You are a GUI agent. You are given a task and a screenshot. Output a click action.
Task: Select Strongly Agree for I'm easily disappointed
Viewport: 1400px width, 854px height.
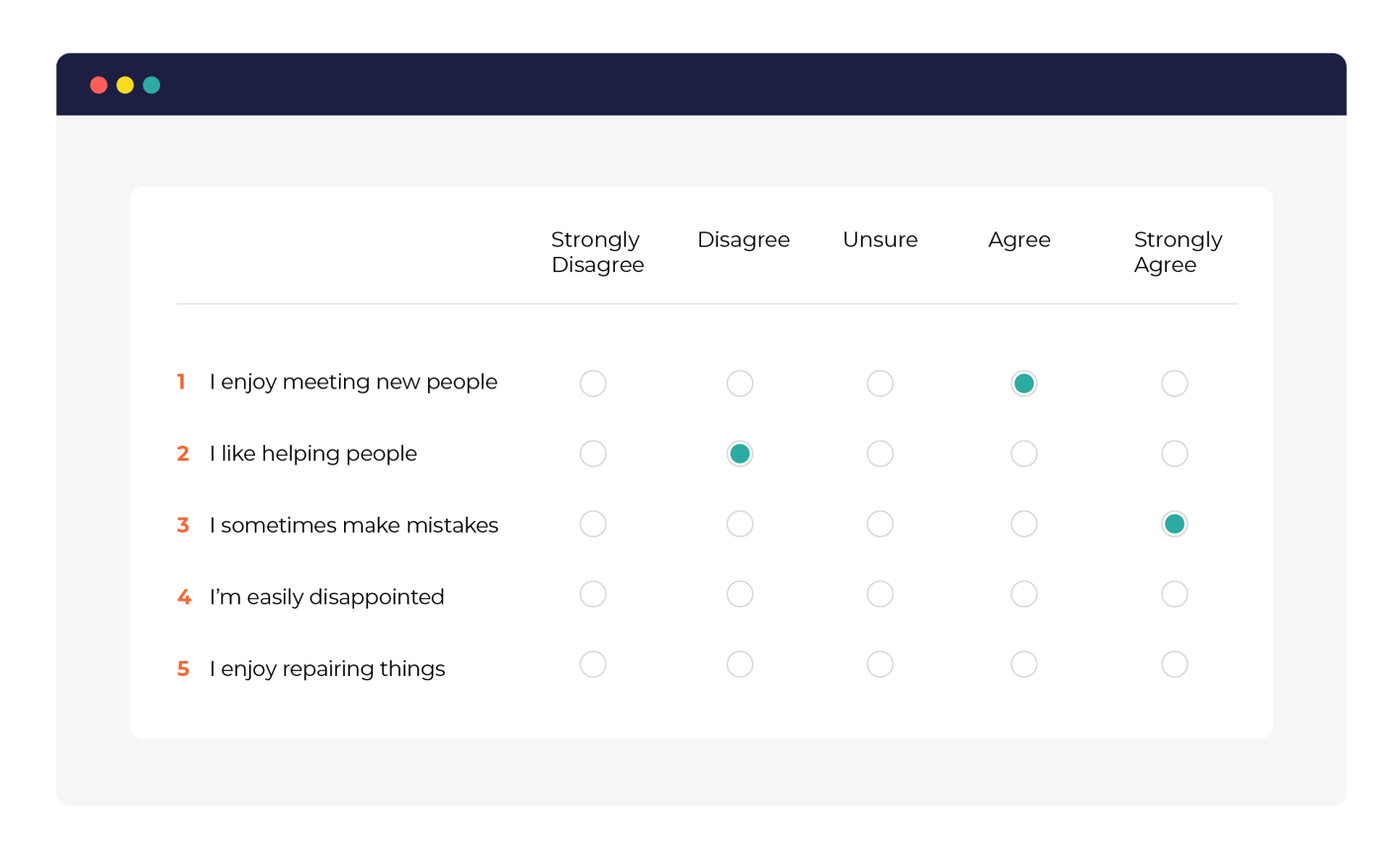coord(1175,594)
